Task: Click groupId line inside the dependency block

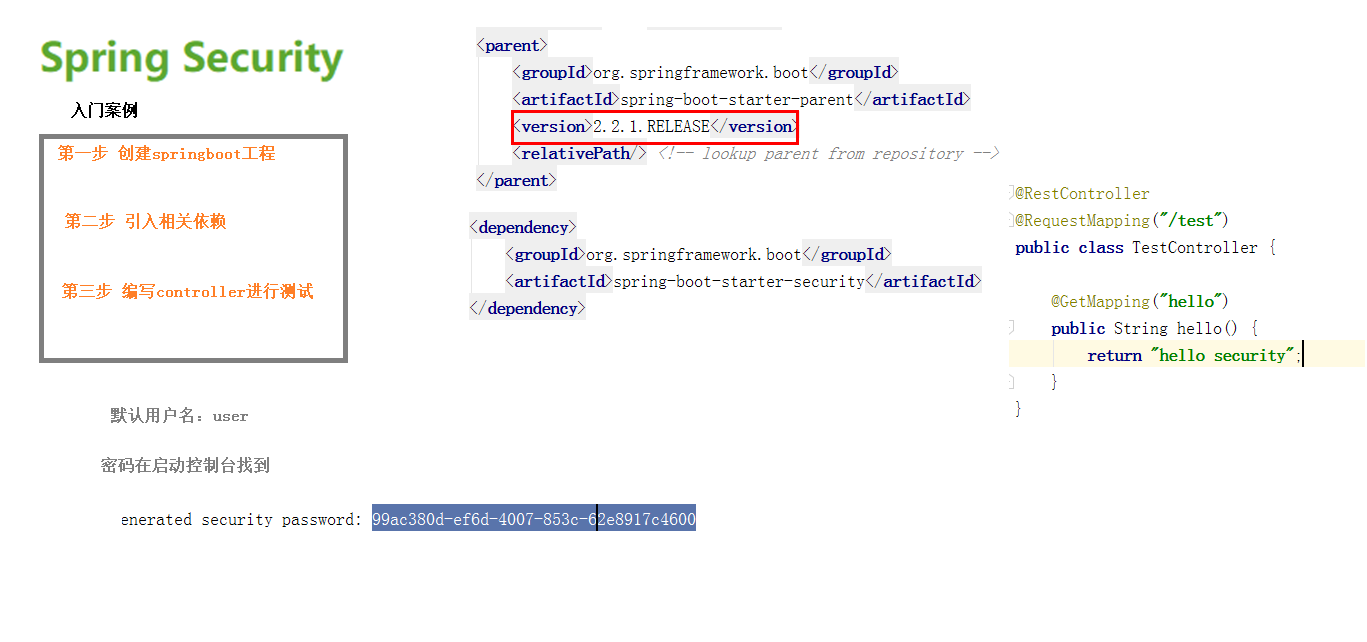Action: (698, 255)
